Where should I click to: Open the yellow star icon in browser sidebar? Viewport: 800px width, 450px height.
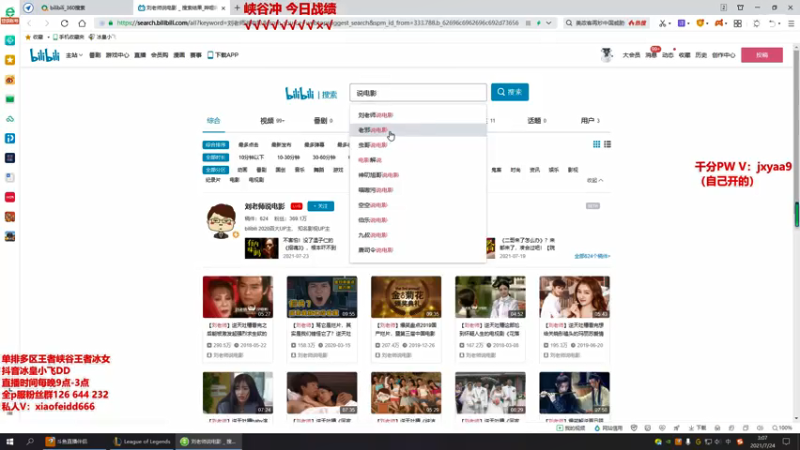[10, 60]
